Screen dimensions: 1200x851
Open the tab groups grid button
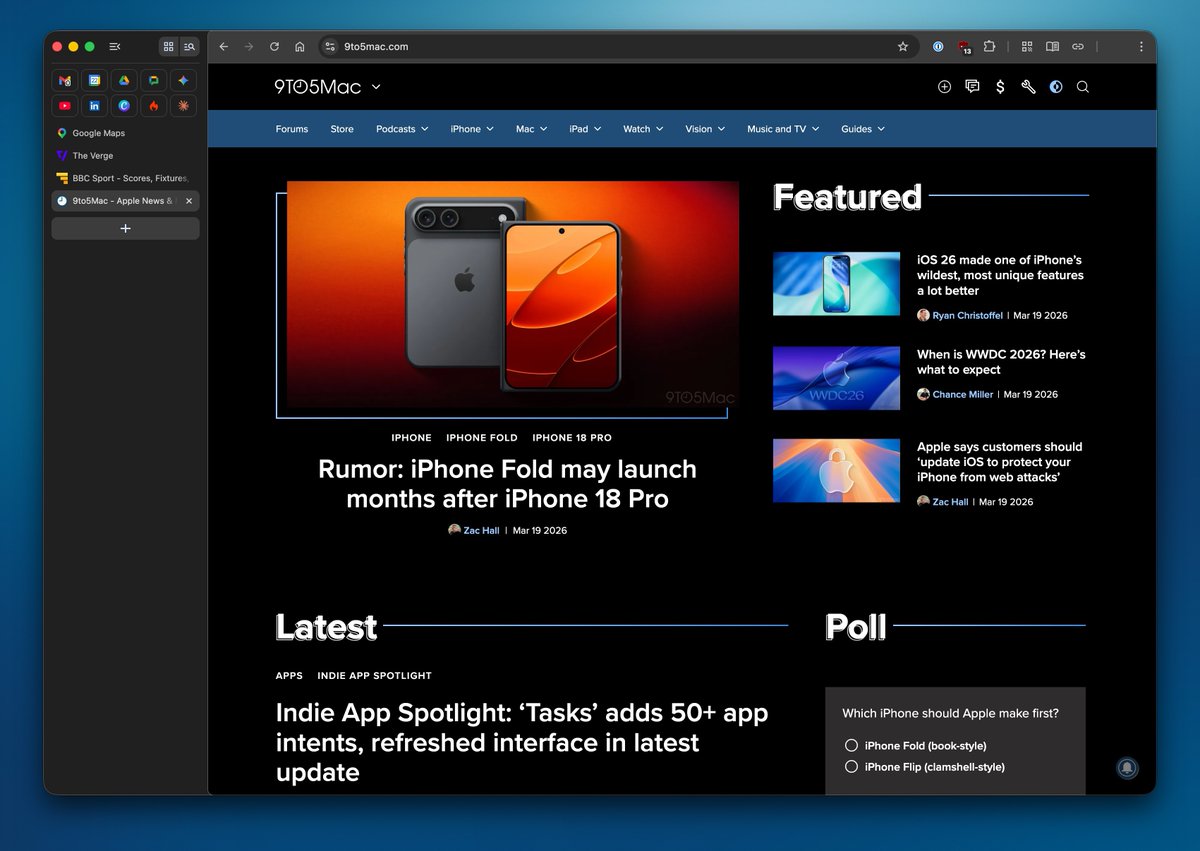[168, 46]
